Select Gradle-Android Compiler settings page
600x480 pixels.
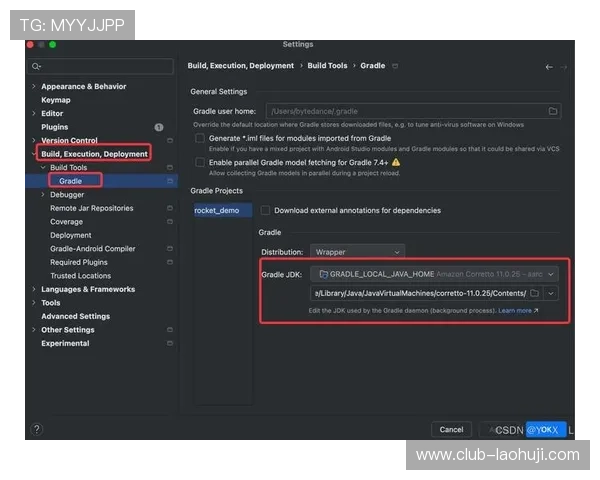point(93,249)
